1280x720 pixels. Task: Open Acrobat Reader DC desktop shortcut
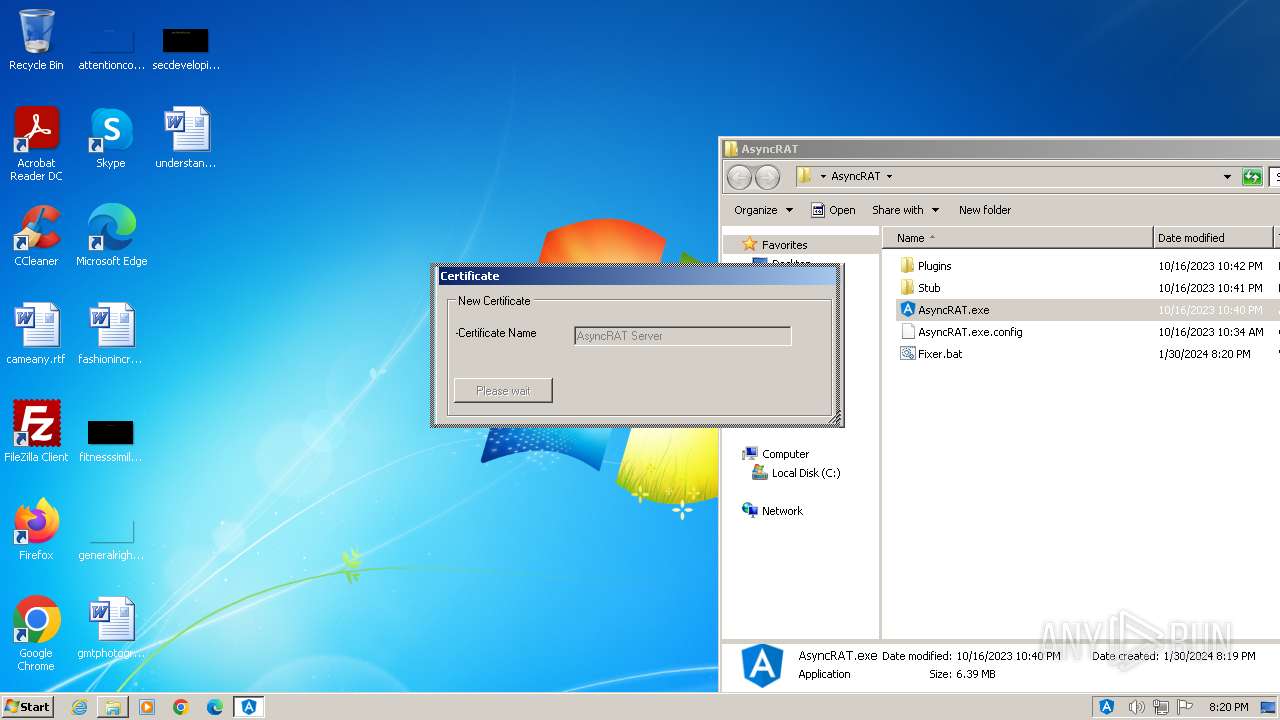point(36,143)
